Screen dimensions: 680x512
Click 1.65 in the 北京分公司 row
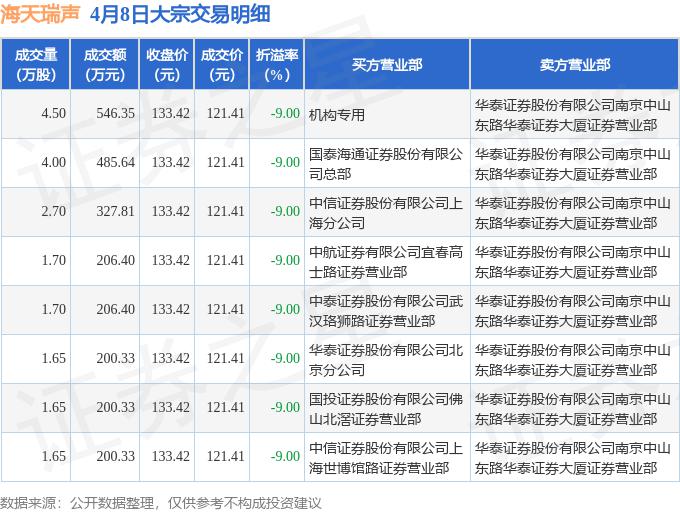coord(54,359)
